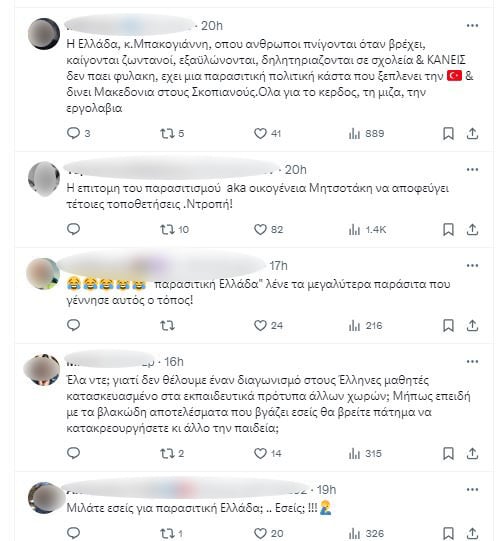Bookmark the first tweet about Ελλάδα
Image resolution: width=503 pixels, height=541 pixels.
point(448,134)
